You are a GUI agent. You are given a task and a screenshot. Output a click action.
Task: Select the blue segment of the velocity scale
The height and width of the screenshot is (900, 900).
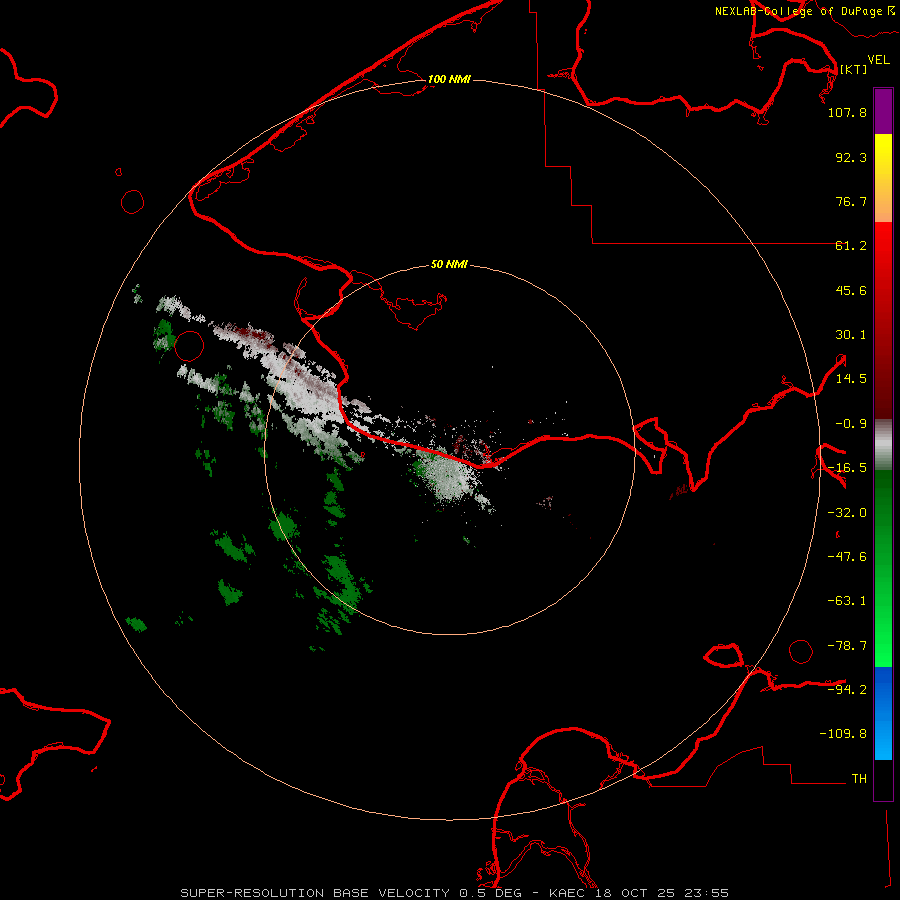point(883,713)
